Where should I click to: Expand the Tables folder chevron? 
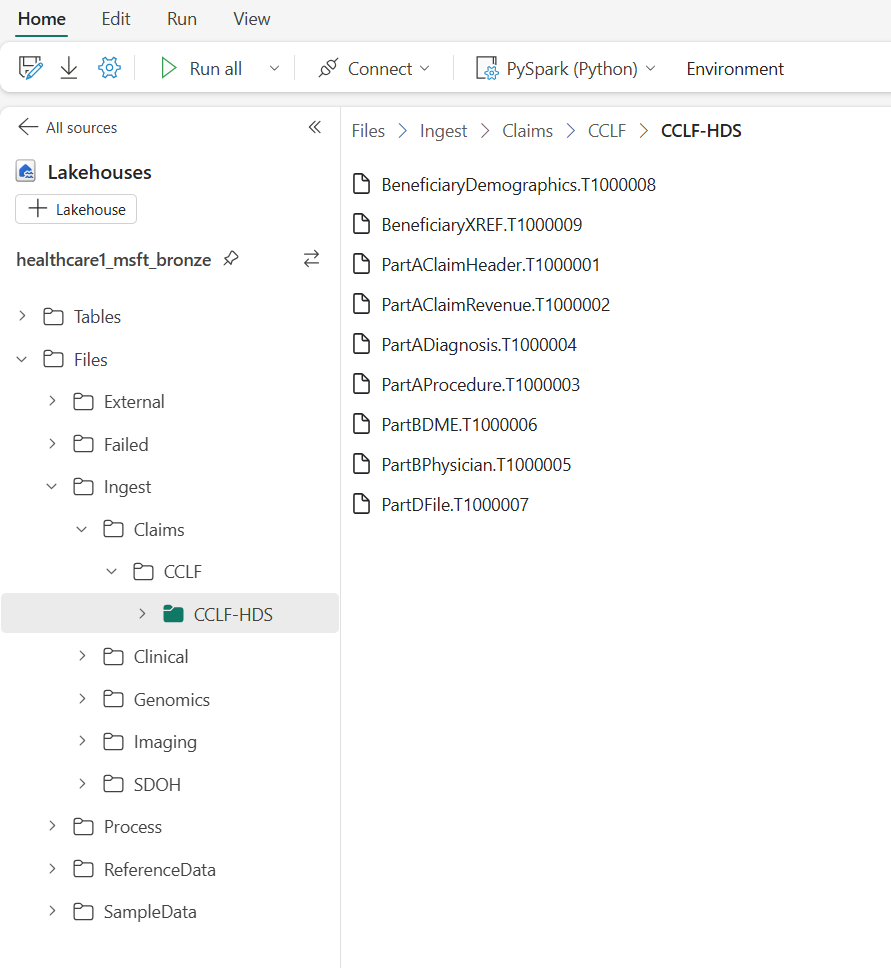pos(23,317)
